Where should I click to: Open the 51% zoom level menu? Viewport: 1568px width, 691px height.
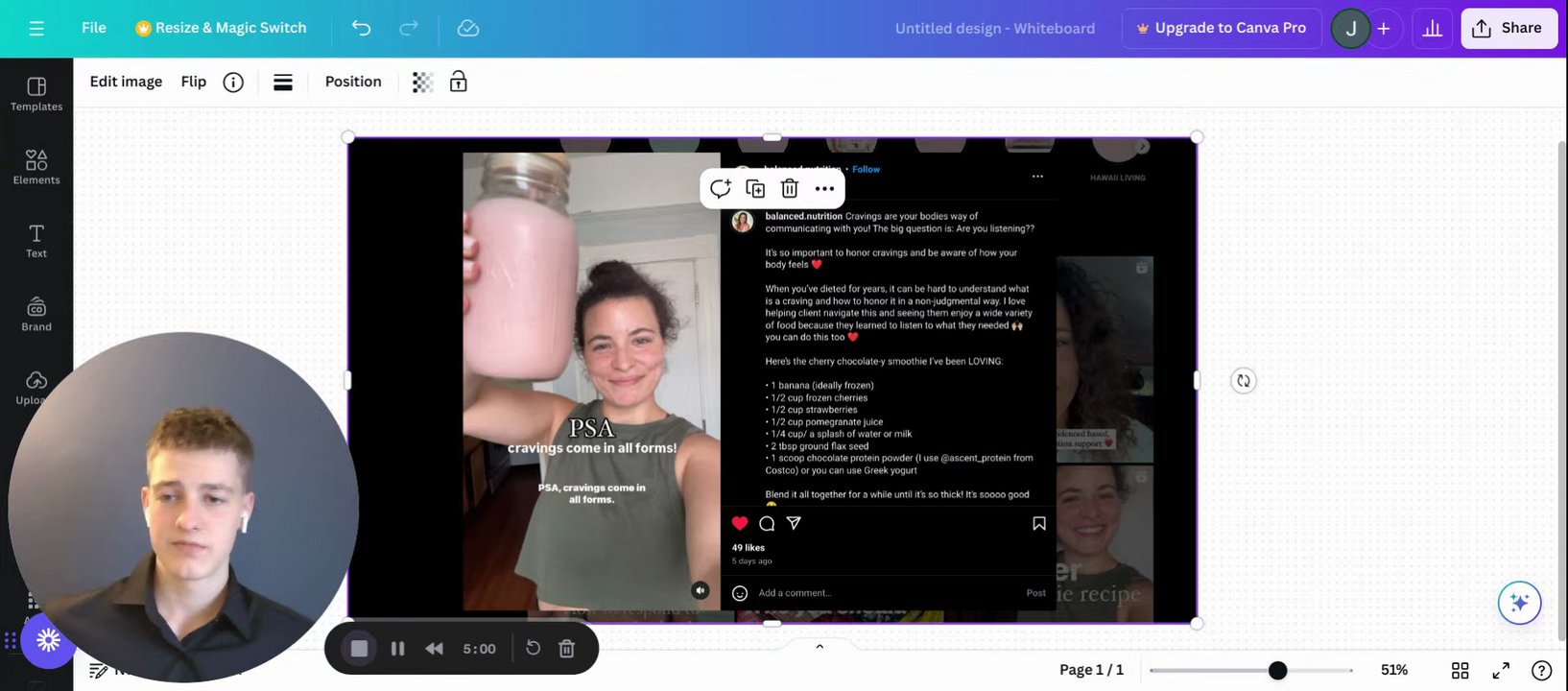(x=1394, y=670)
